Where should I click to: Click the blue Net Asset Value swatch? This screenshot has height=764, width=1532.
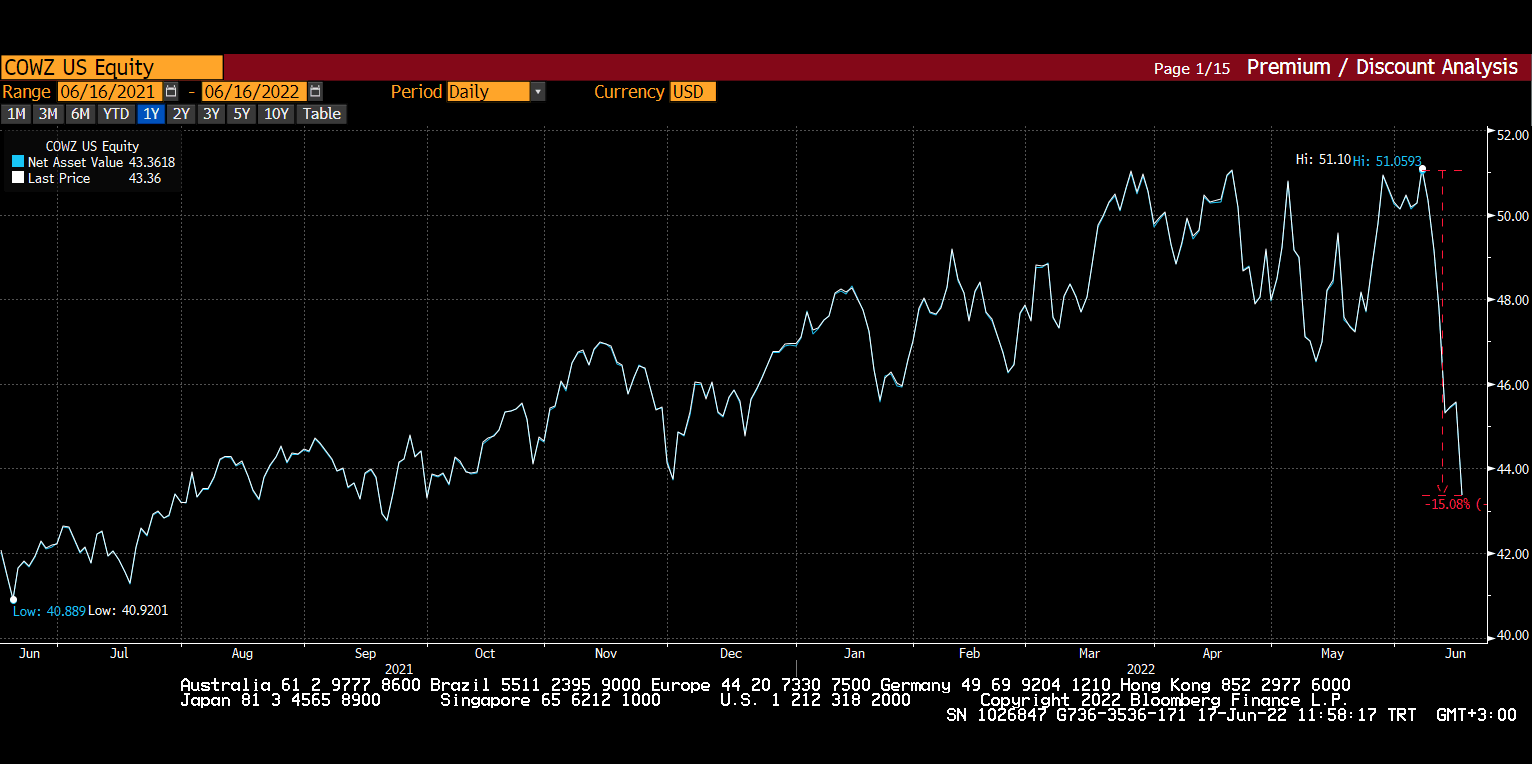[18, 162]
